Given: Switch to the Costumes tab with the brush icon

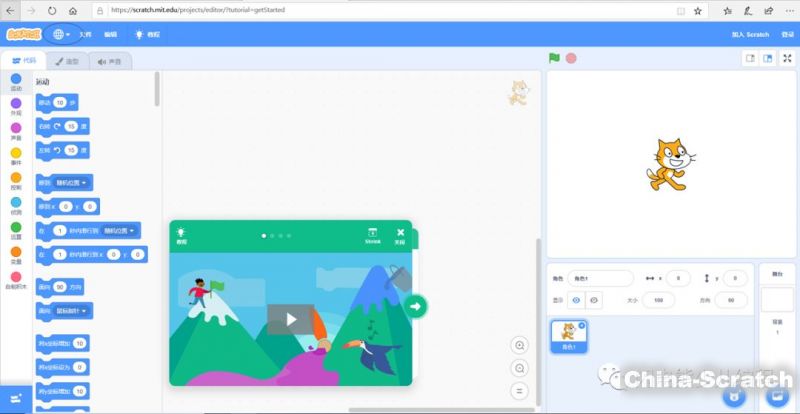Looking at the screenshot, I should (x=67, y=61).
